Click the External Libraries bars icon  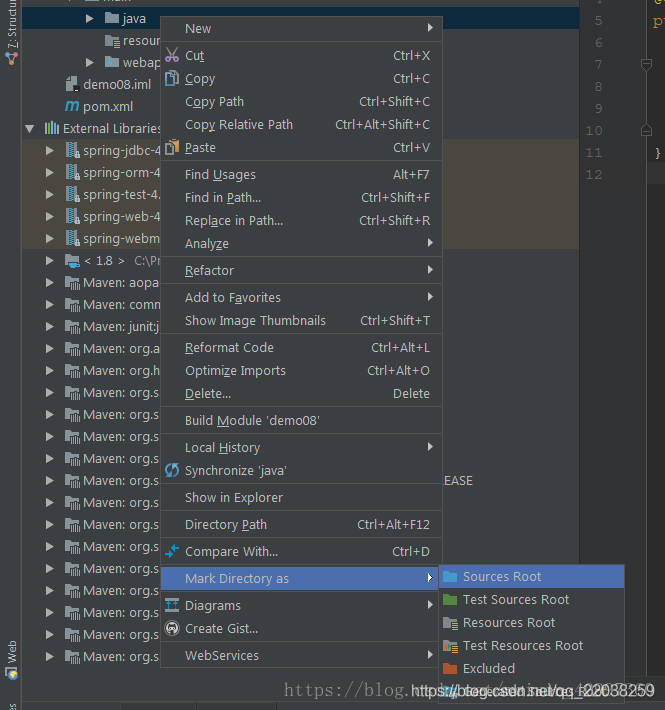(x=52, y=128)
